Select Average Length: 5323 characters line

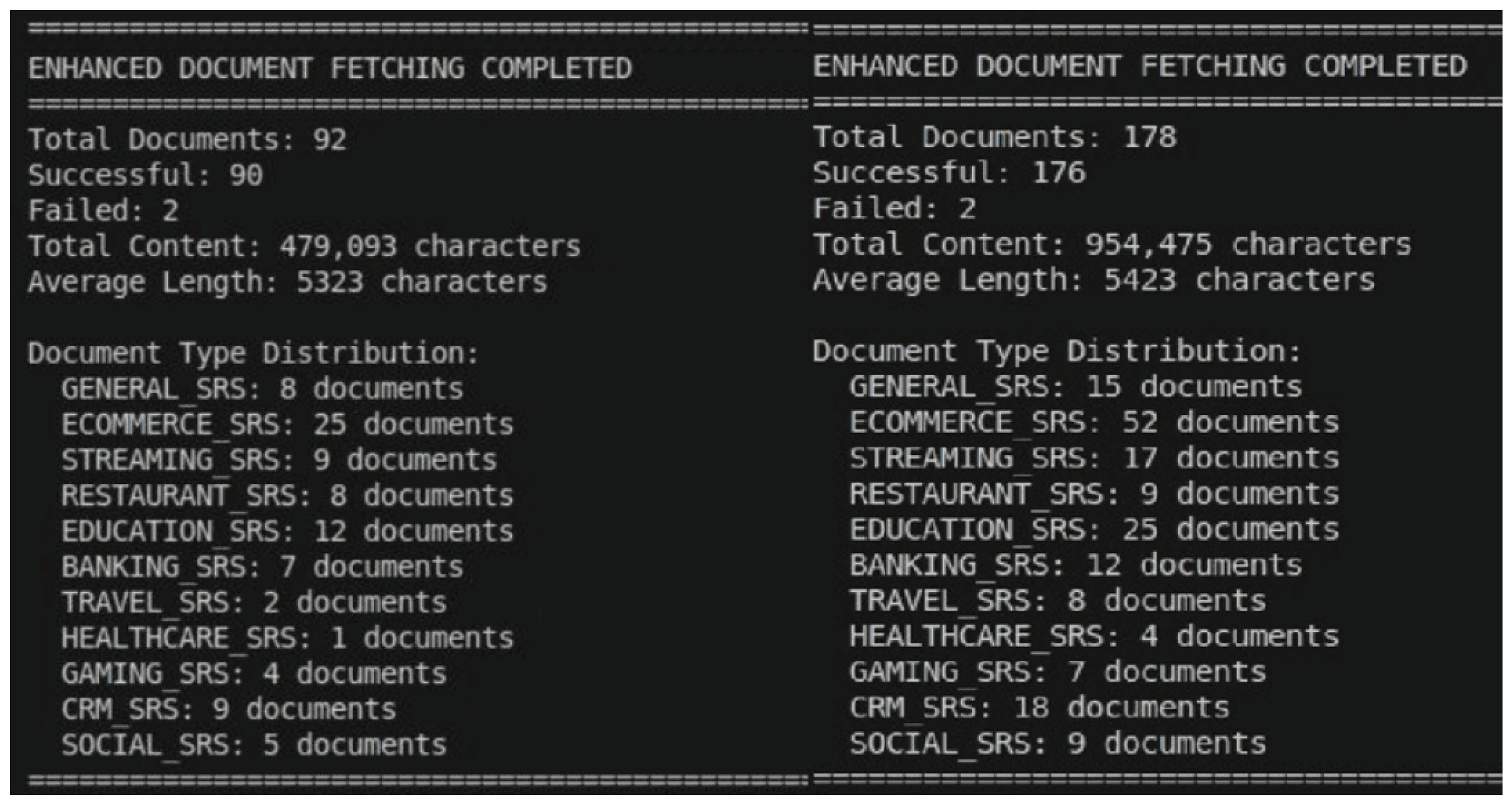(x=287, y=282)
